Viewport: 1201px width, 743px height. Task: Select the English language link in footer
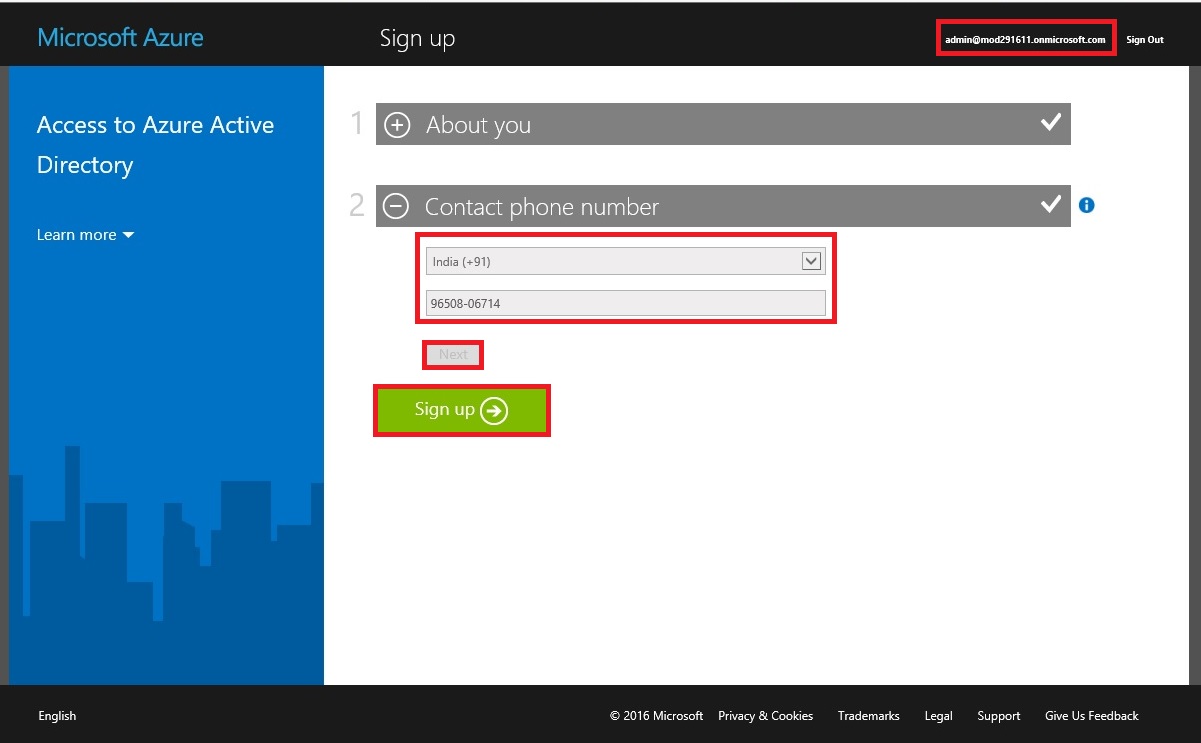[57, 716]
